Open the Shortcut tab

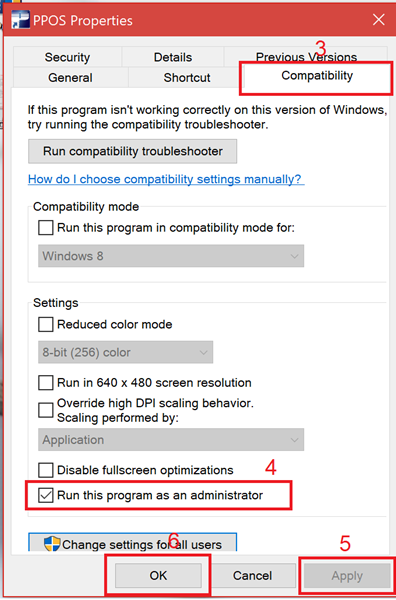187,77
